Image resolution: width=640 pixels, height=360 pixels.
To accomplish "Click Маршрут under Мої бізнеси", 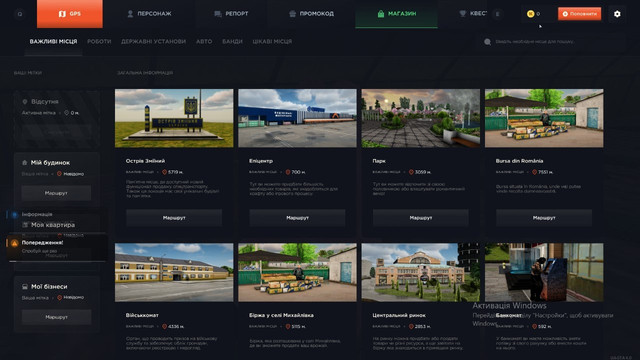I will 56,317.
